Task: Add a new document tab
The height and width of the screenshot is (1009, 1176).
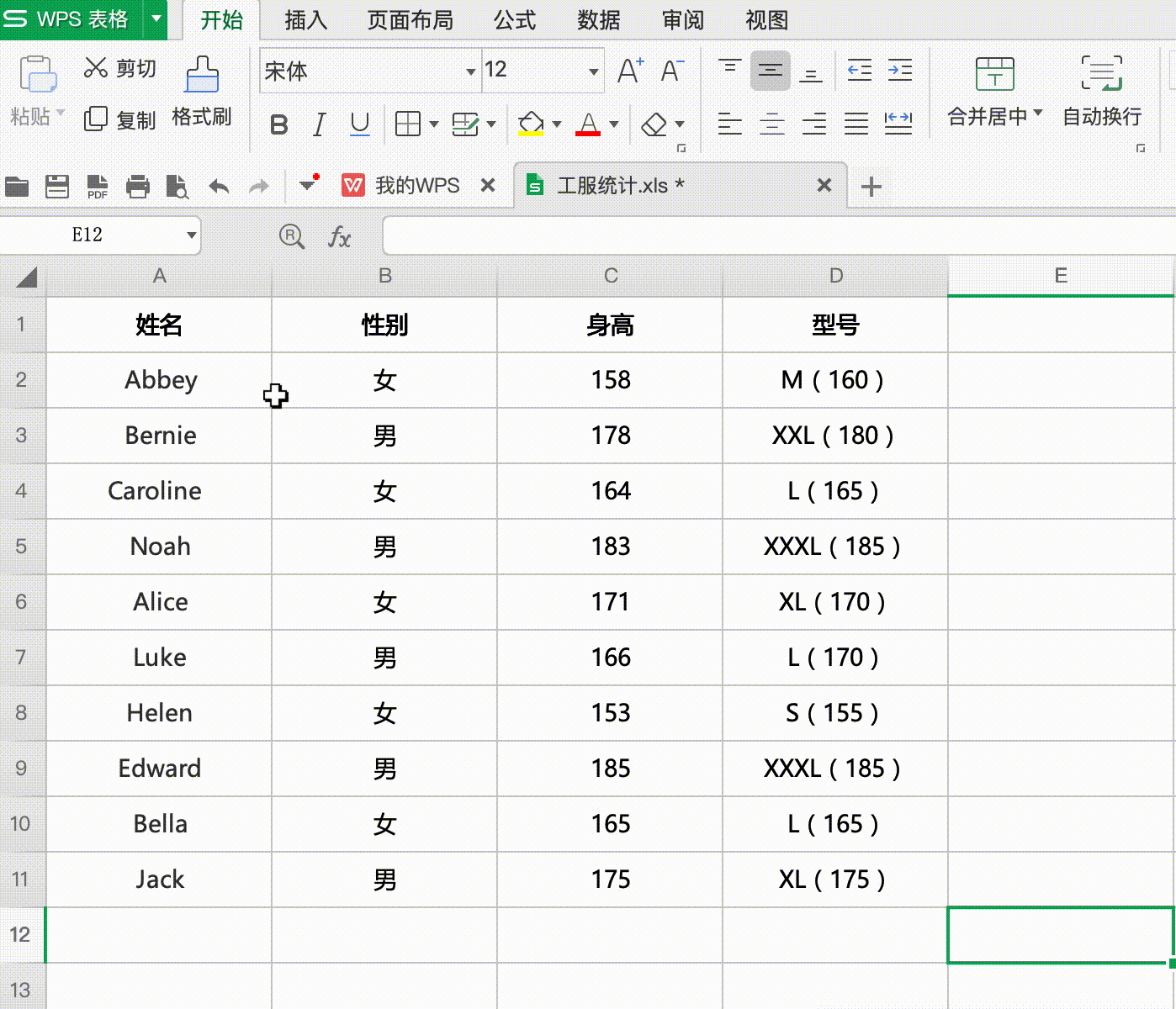Action: point(871,186)
